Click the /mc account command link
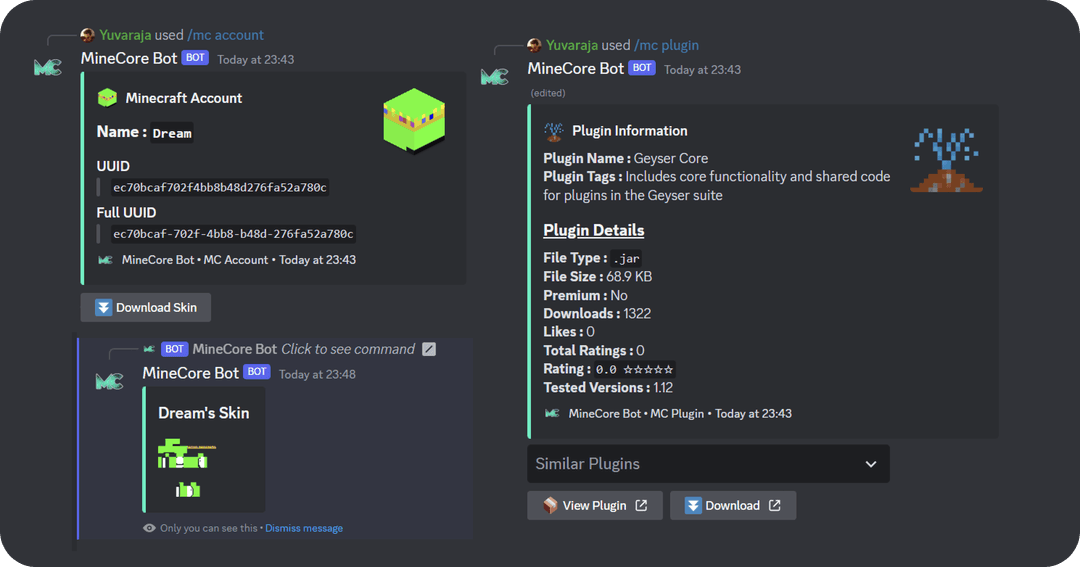The image size is (1080, 567). 225,35
